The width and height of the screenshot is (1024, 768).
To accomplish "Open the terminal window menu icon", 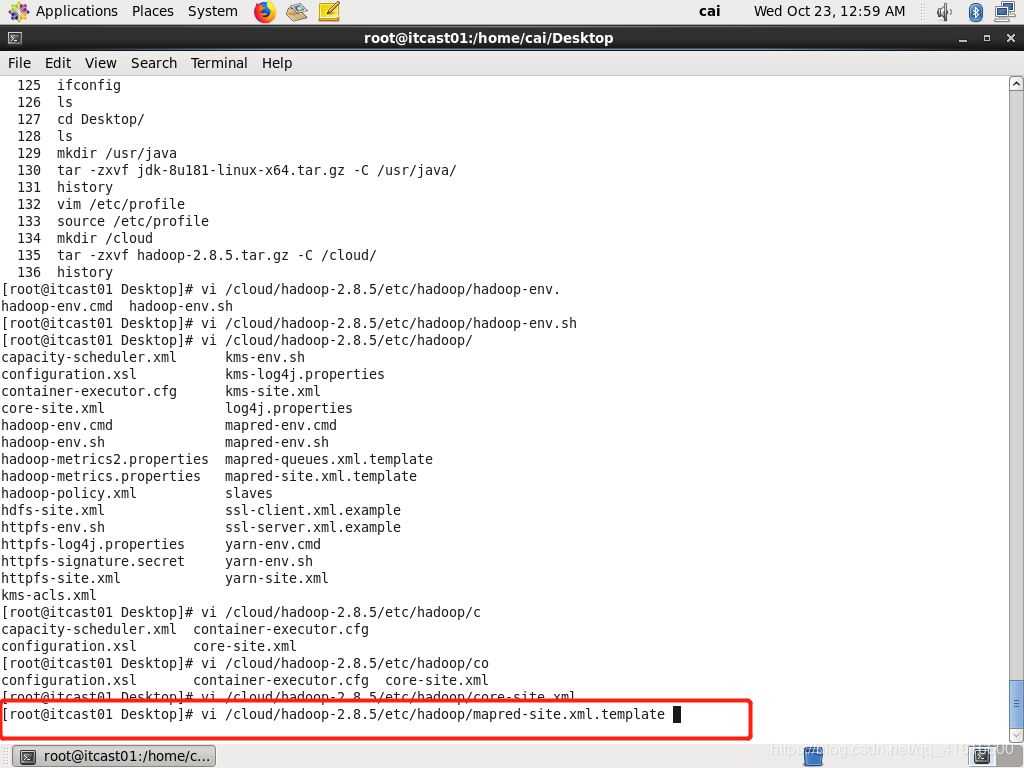I will [x=14, y=38].
